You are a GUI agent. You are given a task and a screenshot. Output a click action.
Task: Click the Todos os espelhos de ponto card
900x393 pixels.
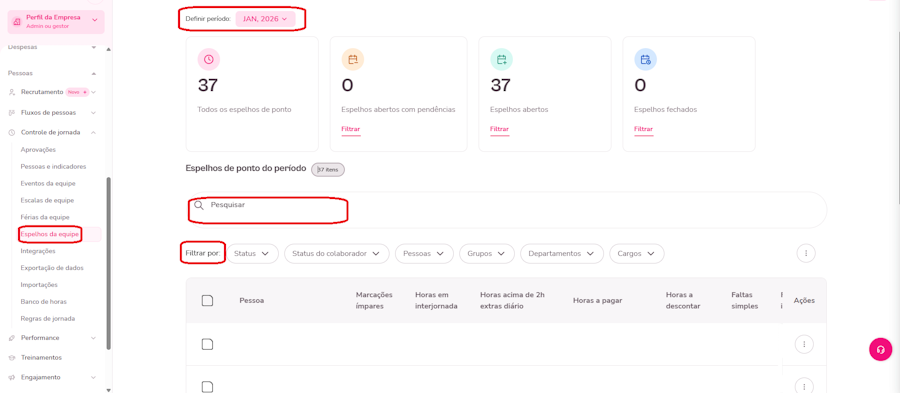(252, 94)
